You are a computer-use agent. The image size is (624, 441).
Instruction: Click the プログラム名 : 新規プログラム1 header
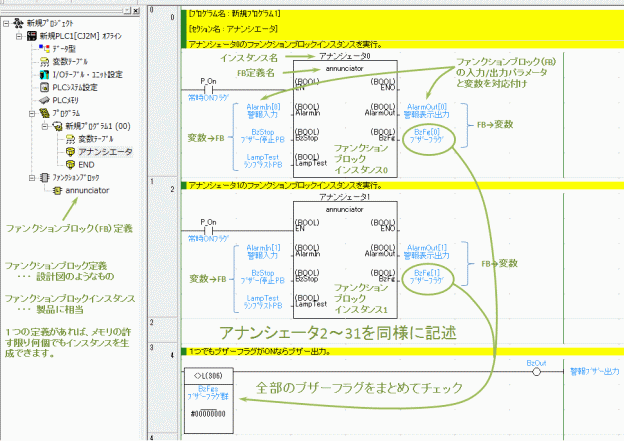point(235,14)
